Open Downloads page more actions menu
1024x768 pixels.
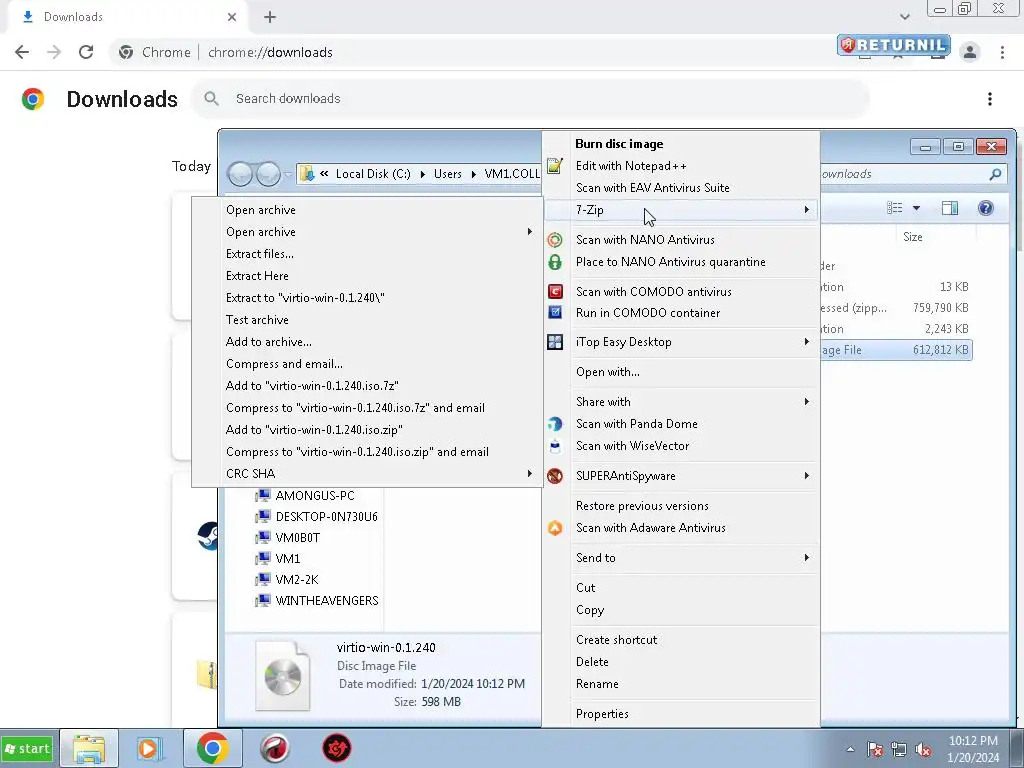pyautogui.click(x=990, y=99)
